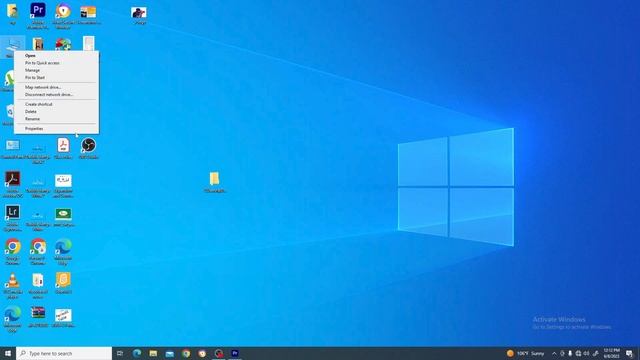Screen dimensions: 640x360
Task: Select the white PDF file icon on desktop
Action: [x=63, y=149]
